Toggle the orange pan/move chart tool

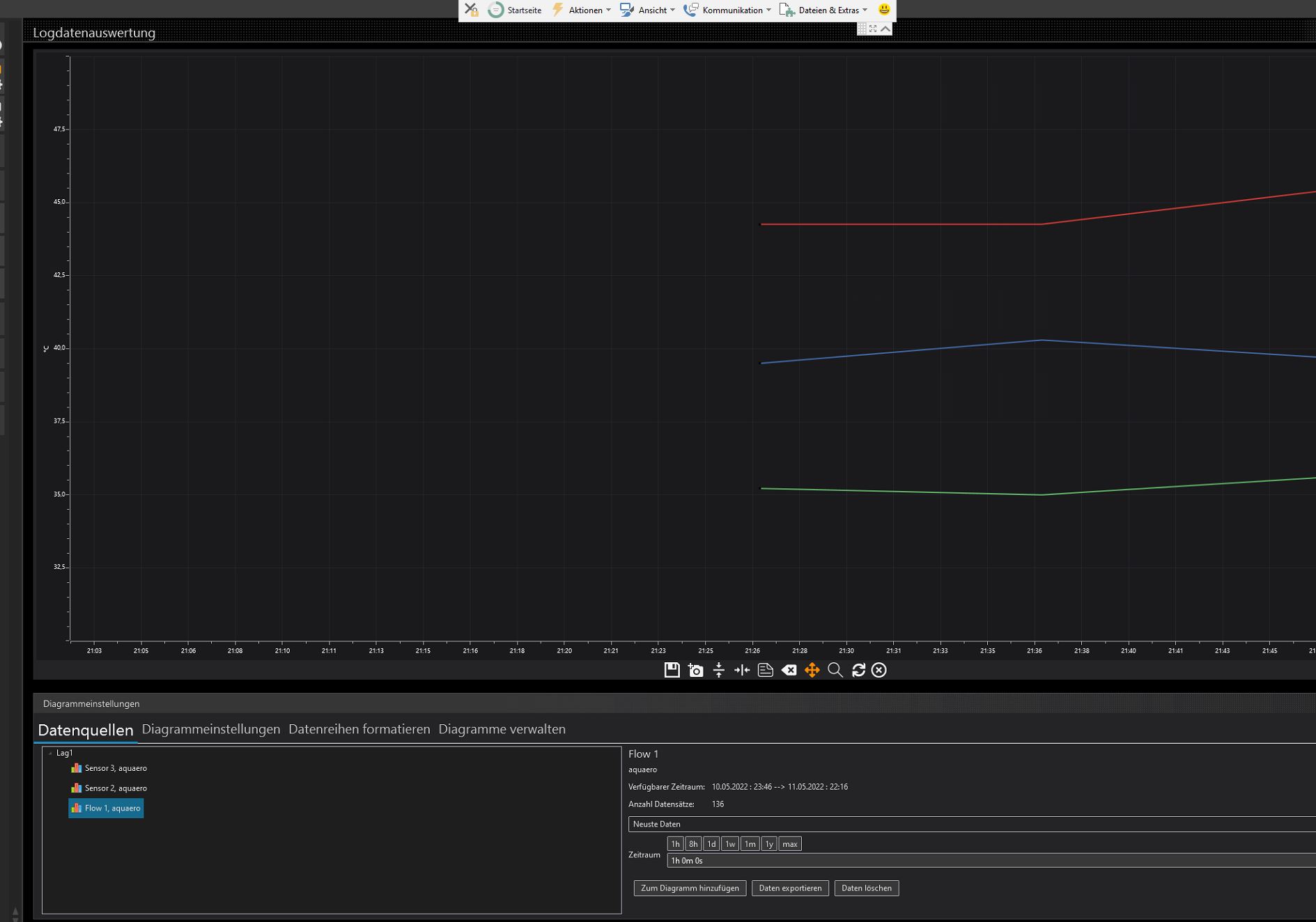pos(812,670)
